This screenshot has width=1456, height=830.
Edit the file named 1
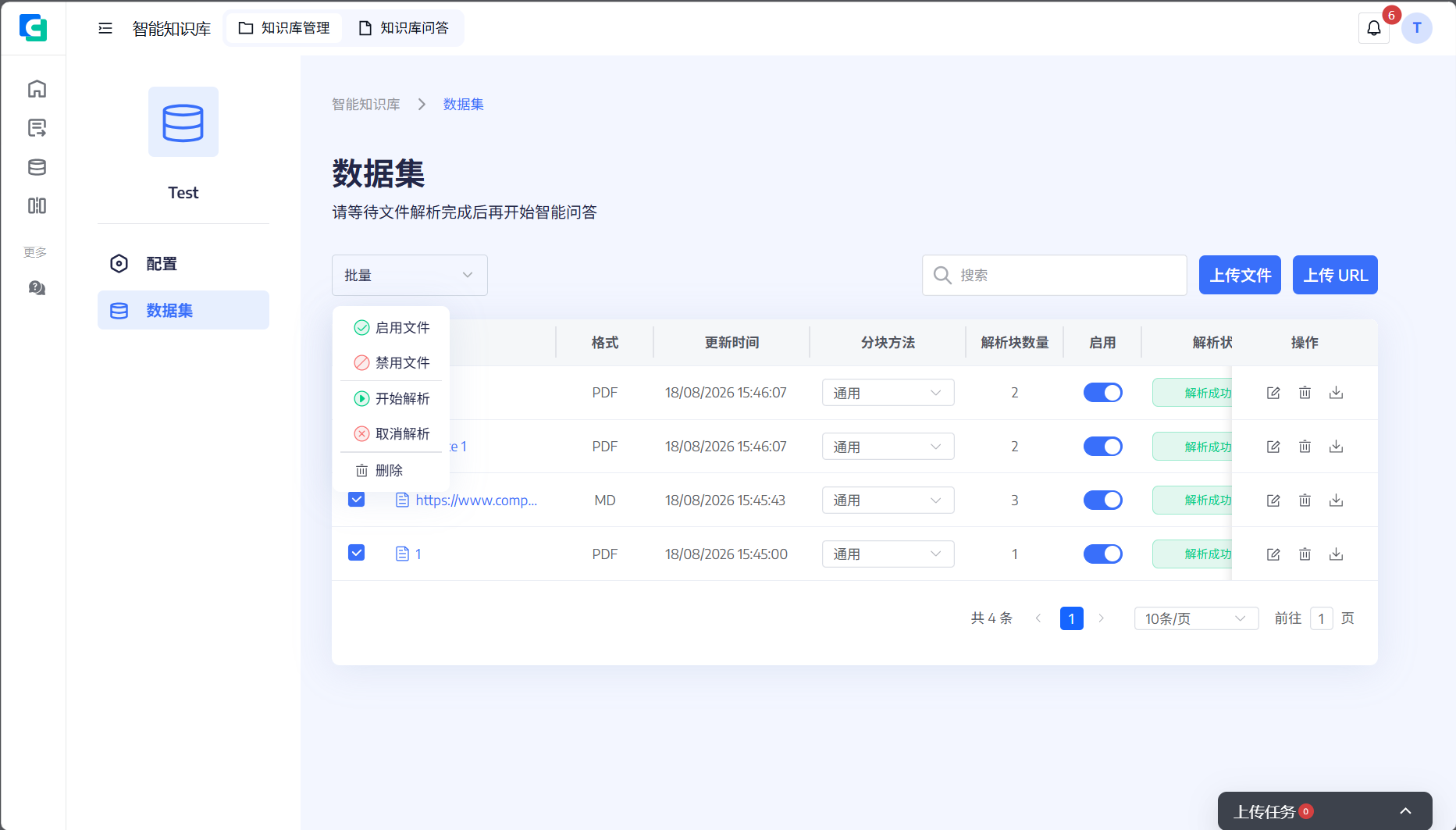pos(1273,554)
